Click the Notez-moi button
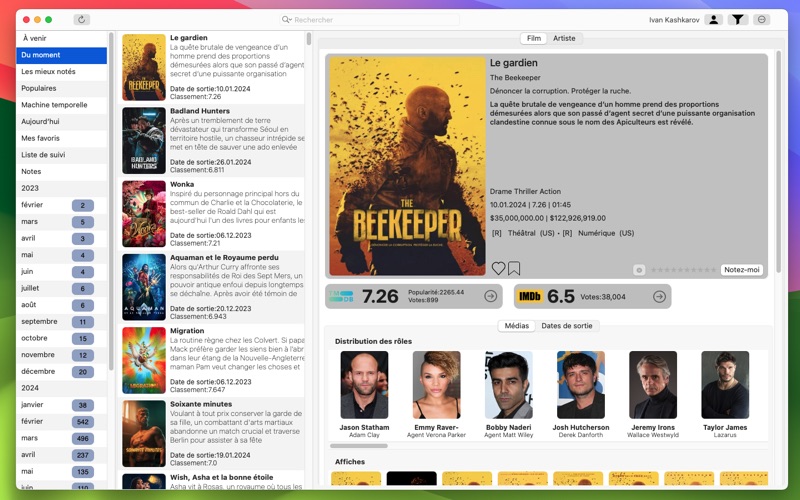Screen dimensions: 800x500 pyautogui.click(x=741, y=269)
